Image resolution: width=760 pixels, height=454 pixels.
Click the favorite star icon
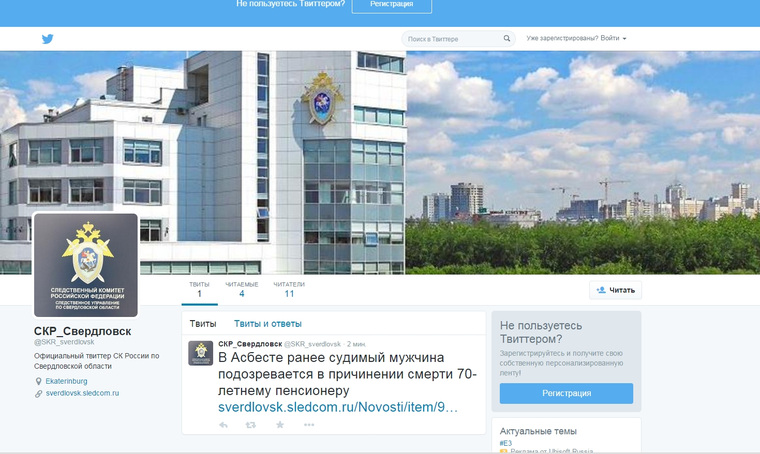point(280,425)
